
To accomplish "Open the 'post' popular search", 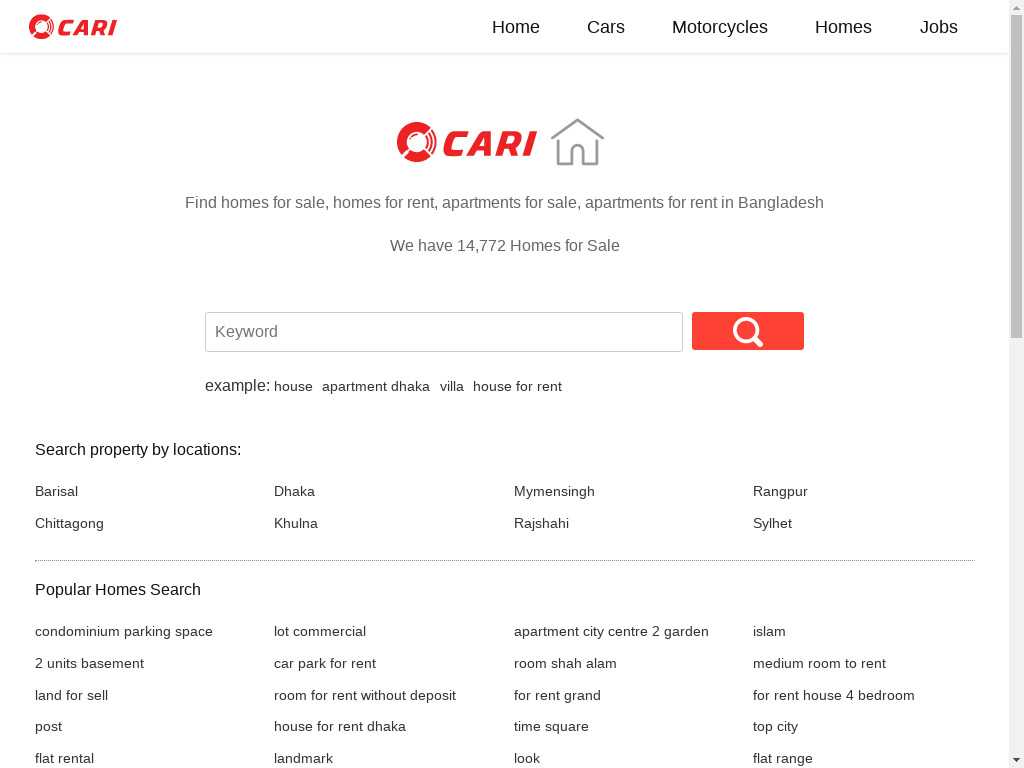I will [x=49, y=727].
